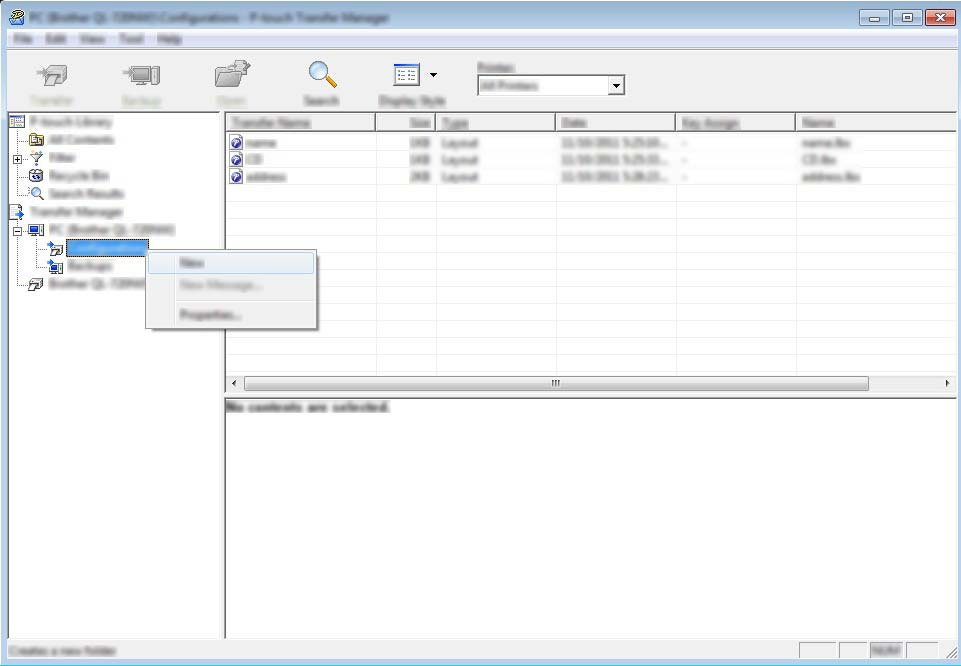Click the Recycle Bin icon
961x666 pixels.
[37, 176]
